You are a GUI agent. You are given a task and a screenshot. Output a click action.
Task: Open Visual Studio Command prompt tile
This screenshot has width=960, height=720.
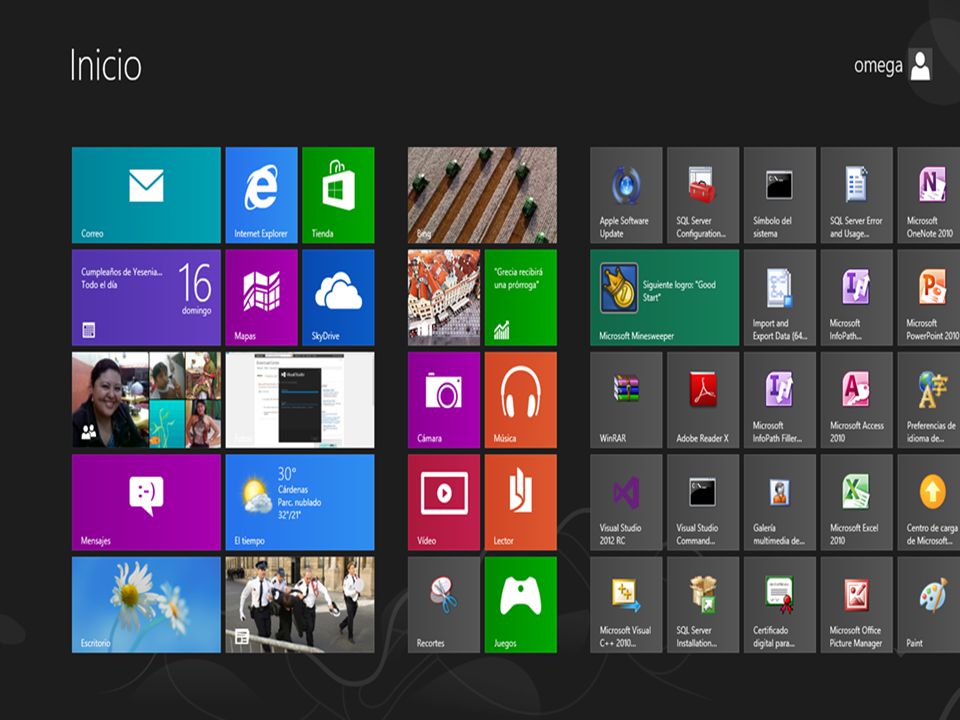pyautogui.click(x=703, y=502)
